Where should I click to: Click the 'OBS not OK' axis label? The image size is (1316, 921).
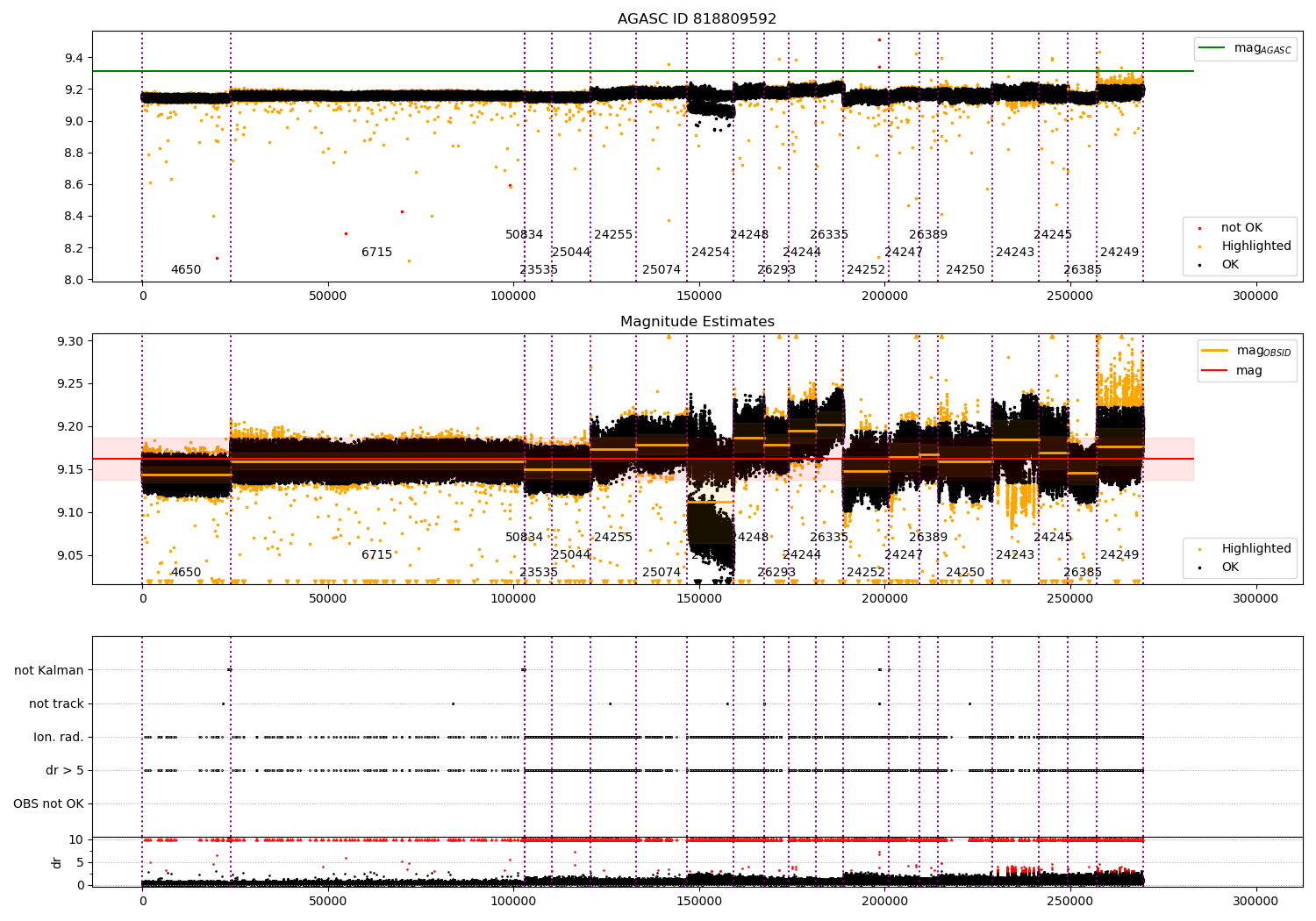coord(48,803)
